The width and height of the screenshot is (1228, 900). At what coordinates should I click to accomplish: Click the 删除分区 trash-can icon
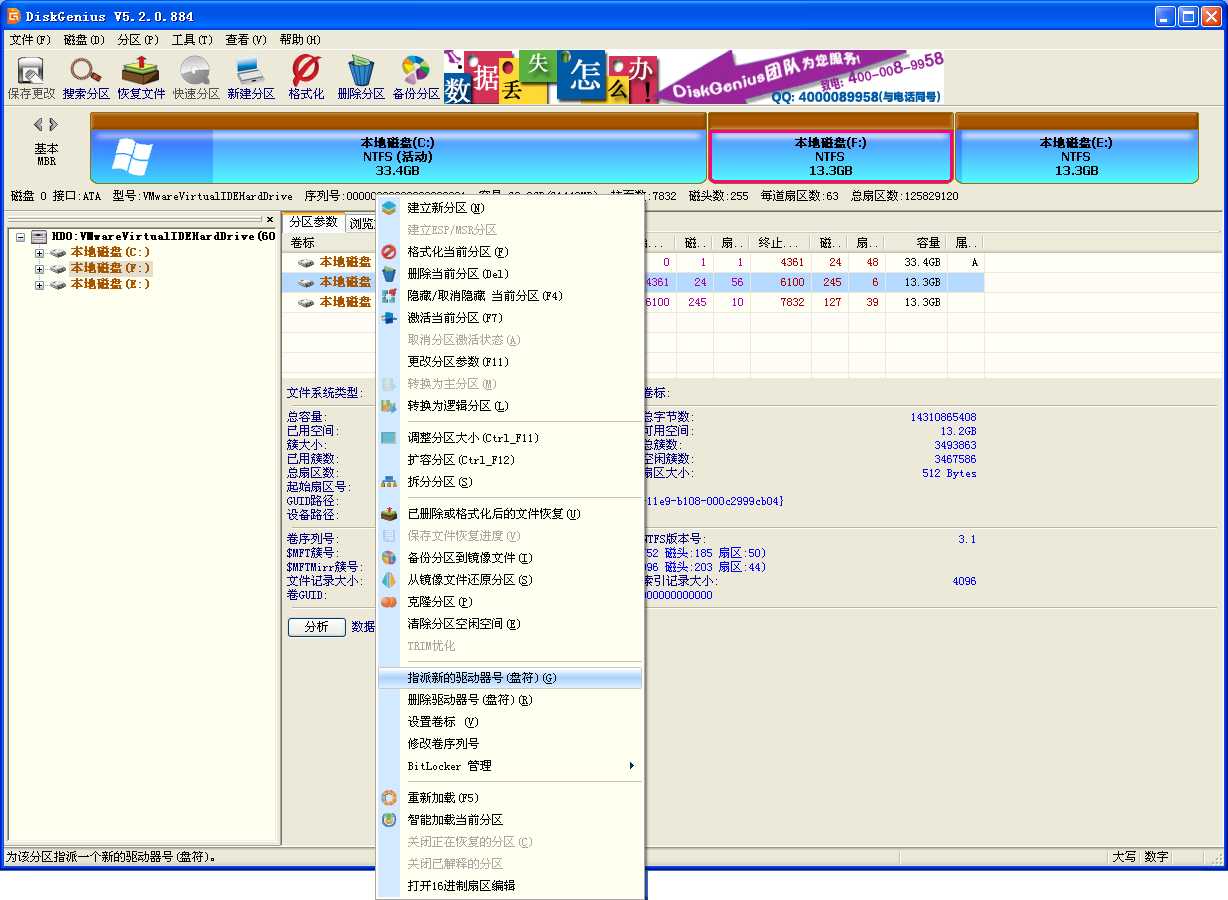click(x=360, y=77)
